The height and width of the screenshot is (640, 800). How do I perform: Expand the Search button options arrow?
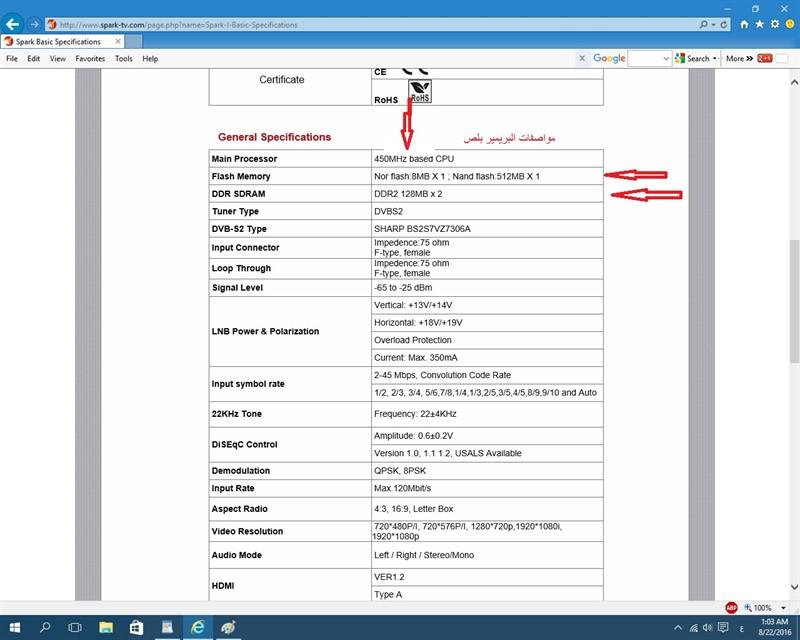coord(715,58)
